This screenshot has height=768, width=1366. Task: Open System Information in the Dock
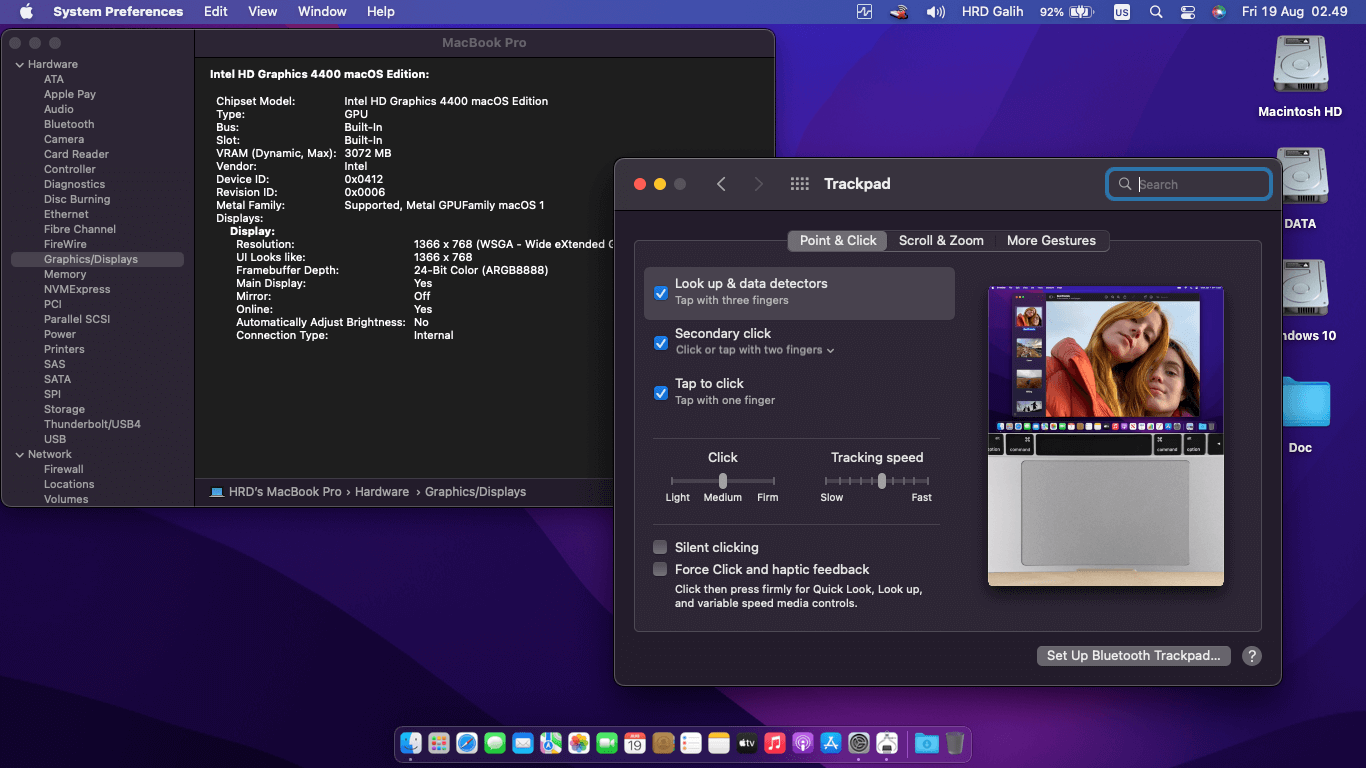point(887,743)
